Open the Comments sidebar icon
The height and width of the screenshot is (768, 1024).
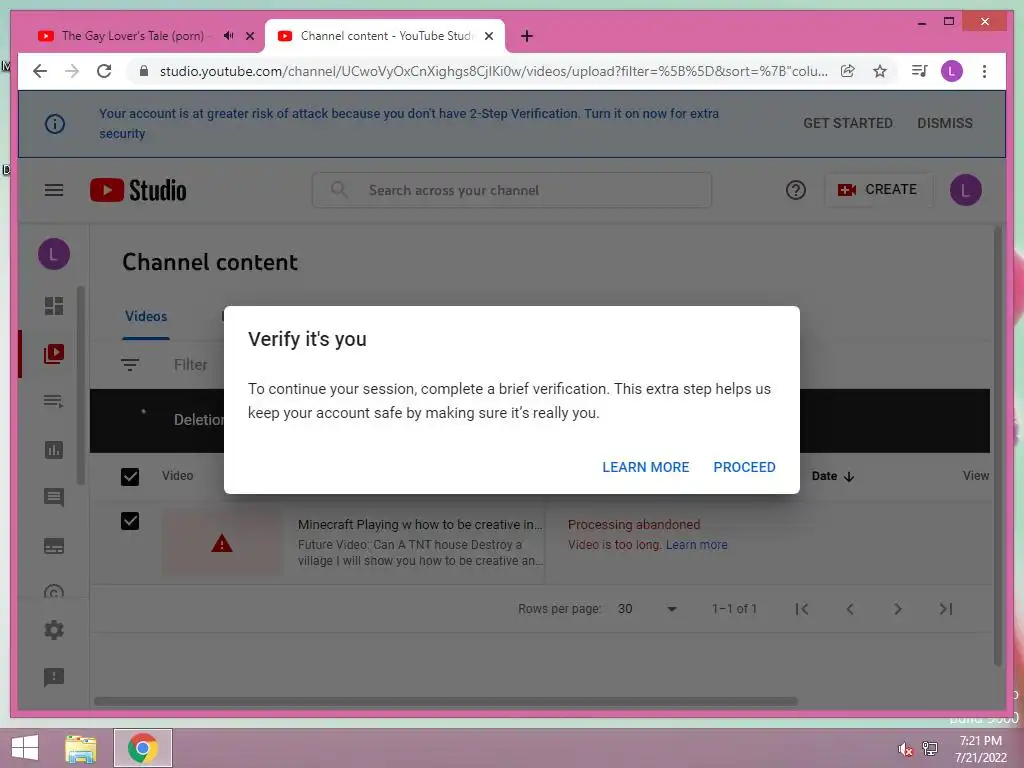coord(54,498)
